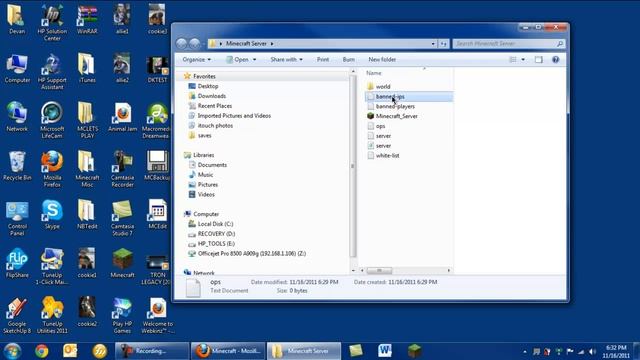This screenshot has height=360, width=640.
Task: Expand the breadcrumb arrow after Minecraft Server
Action: pos(272,44)
